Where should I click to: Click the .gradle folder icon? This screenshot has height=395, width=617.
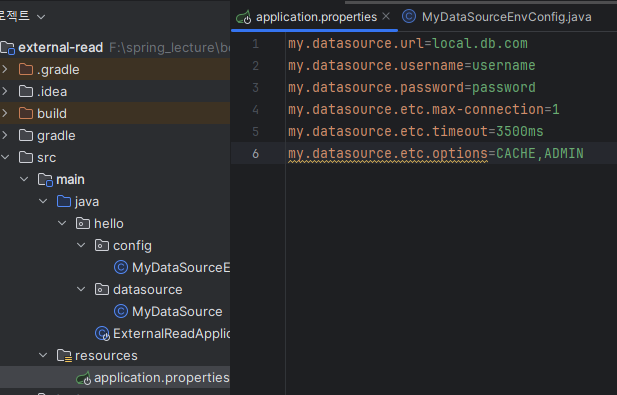click(26, 70)
